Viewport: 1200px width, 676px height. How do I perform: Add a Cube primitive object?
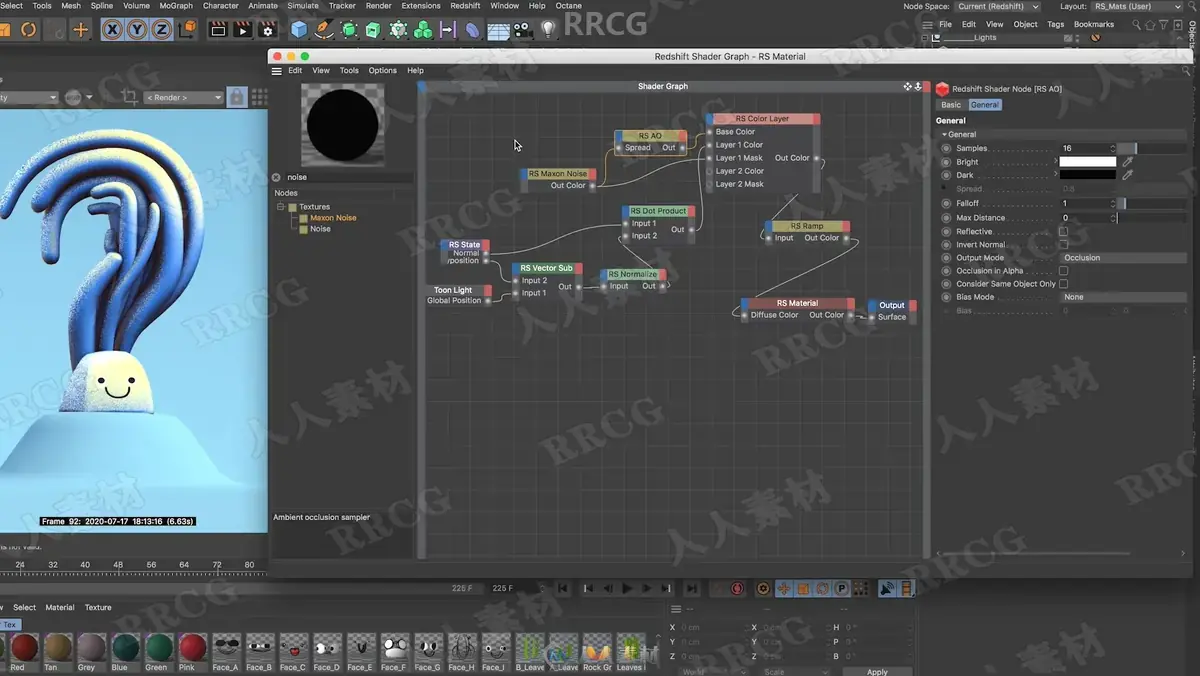299,30
